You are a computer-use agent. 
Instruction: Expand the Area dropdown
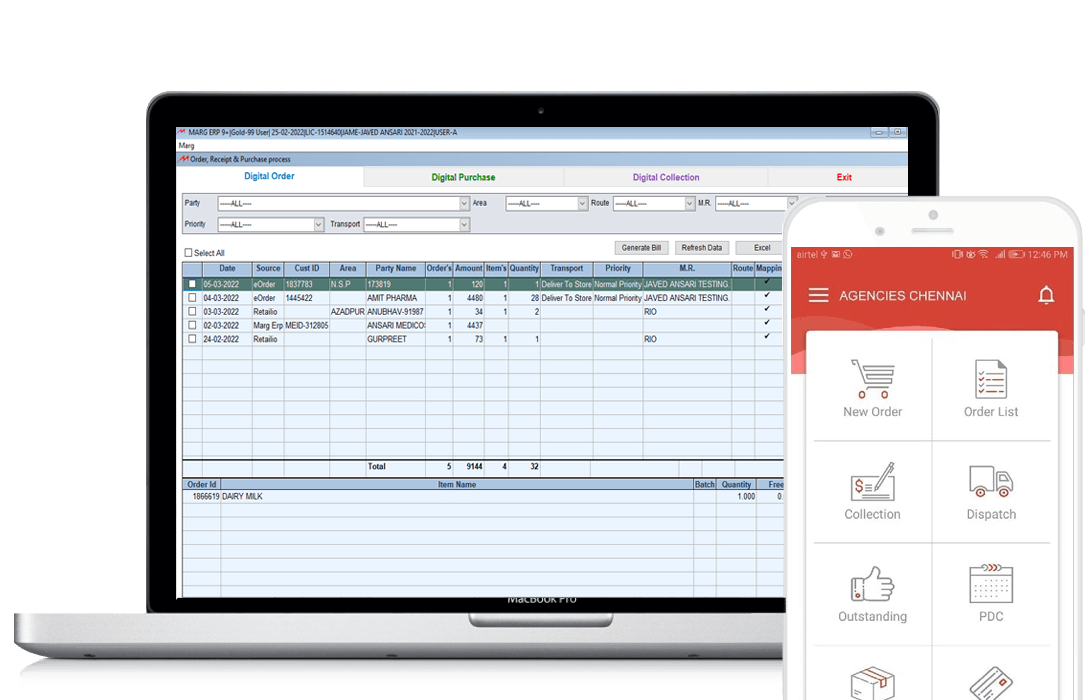(x=582, y=204)
